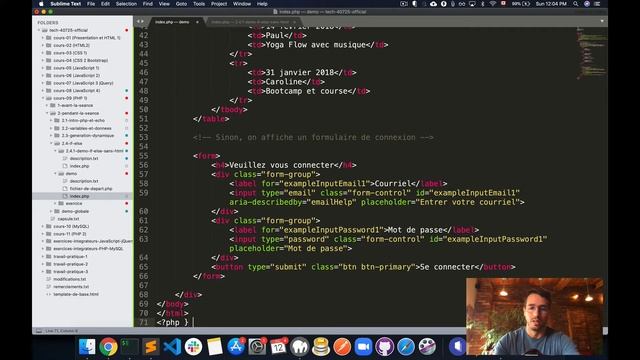The width and height of the screenshot is (640, 360).
Task: Click the minimap in the editor
Action: click(x=590, y=53)
